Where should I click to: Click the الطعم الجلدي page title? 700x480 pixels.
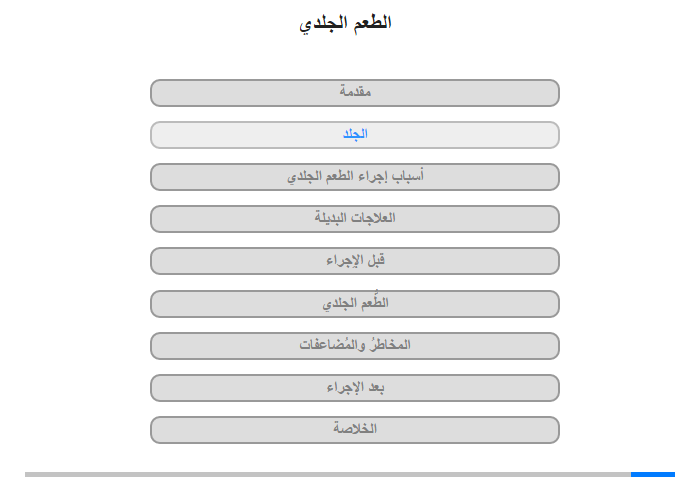[345, 23]
